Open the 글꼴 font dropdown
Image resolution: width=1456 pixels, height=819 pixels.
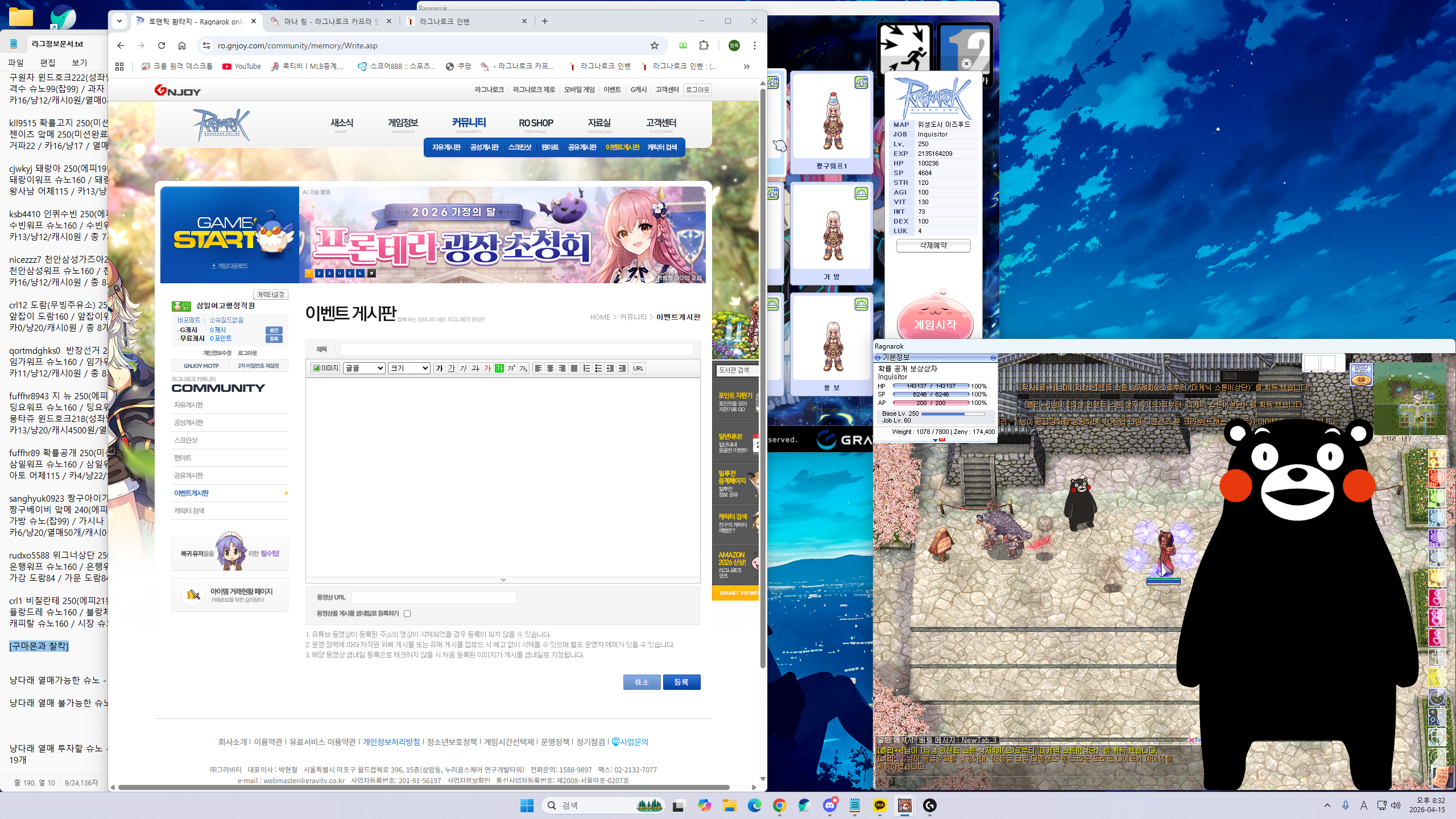(x=364, y=368)
